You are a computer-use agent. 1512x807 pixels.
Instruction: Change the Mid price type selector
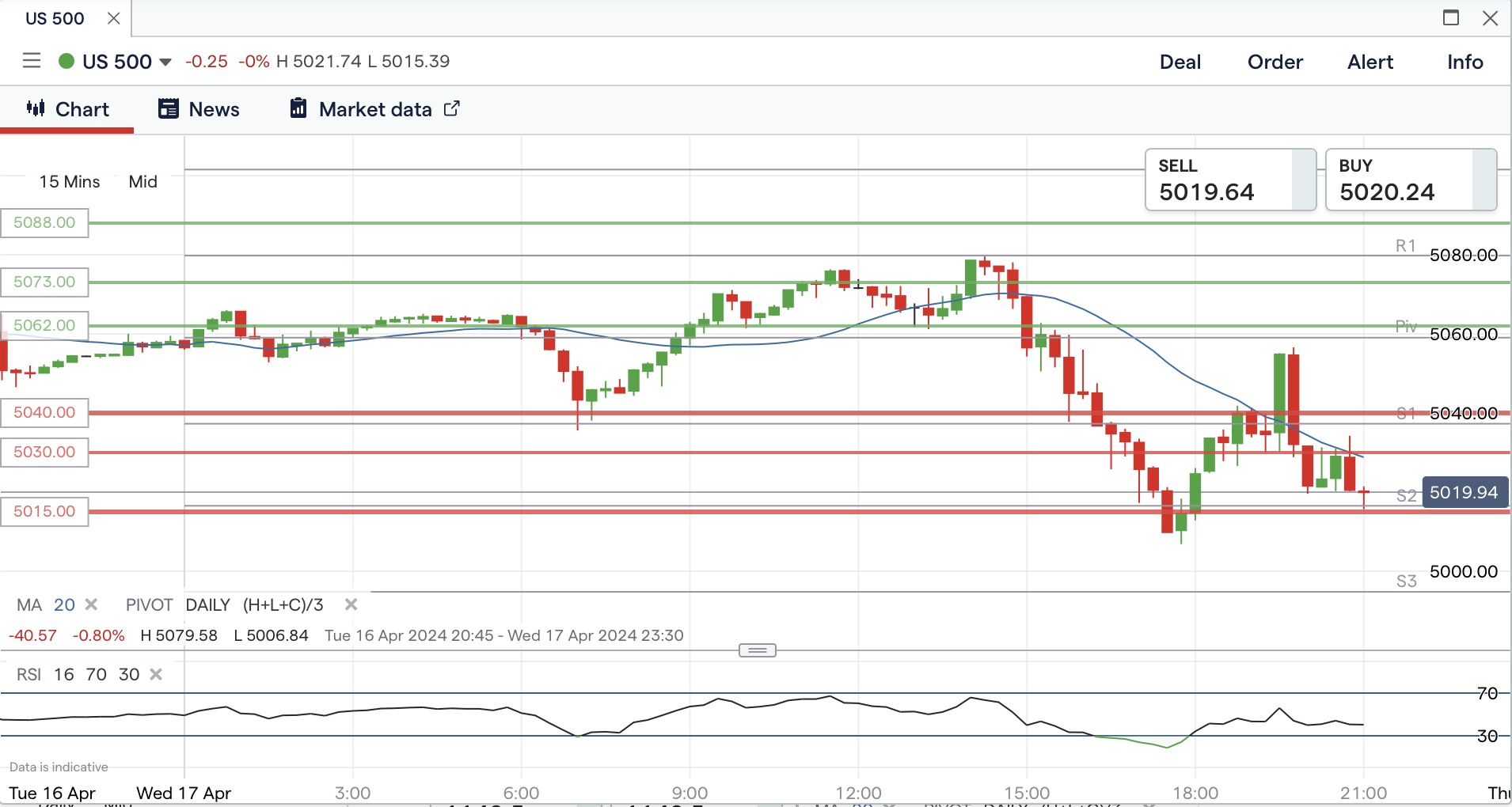[143, 182]
